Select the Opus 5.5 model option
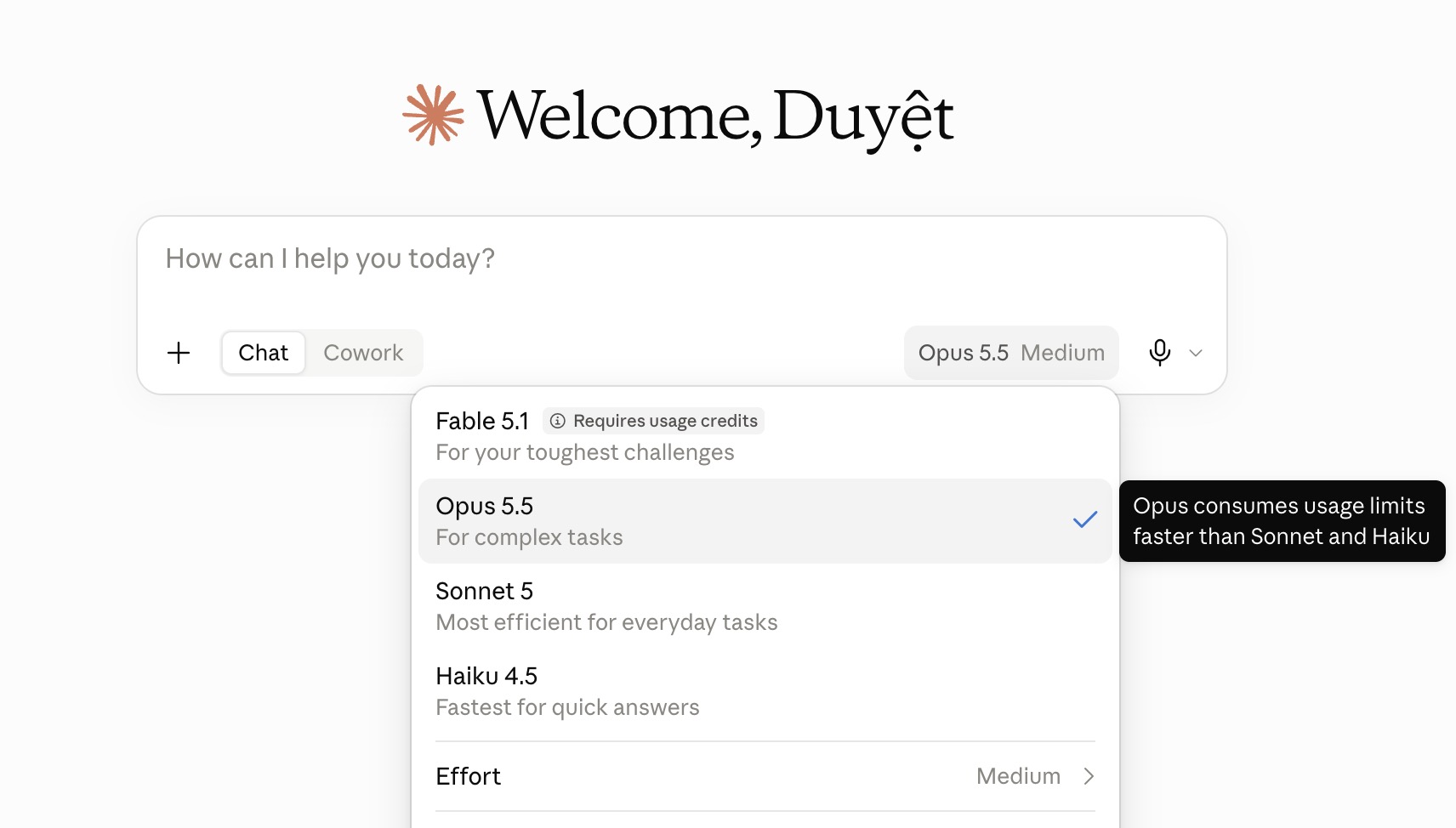Image resolution: width=1456 pixels, height=828 pixels. [x=765, y=521]
